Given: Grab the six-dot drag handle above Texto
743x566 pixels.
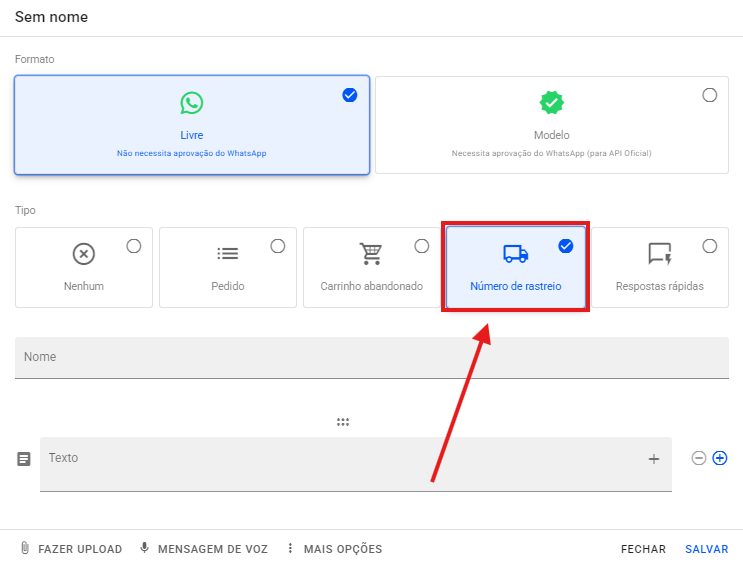Looking at the screenshot, I should [343, 422].
